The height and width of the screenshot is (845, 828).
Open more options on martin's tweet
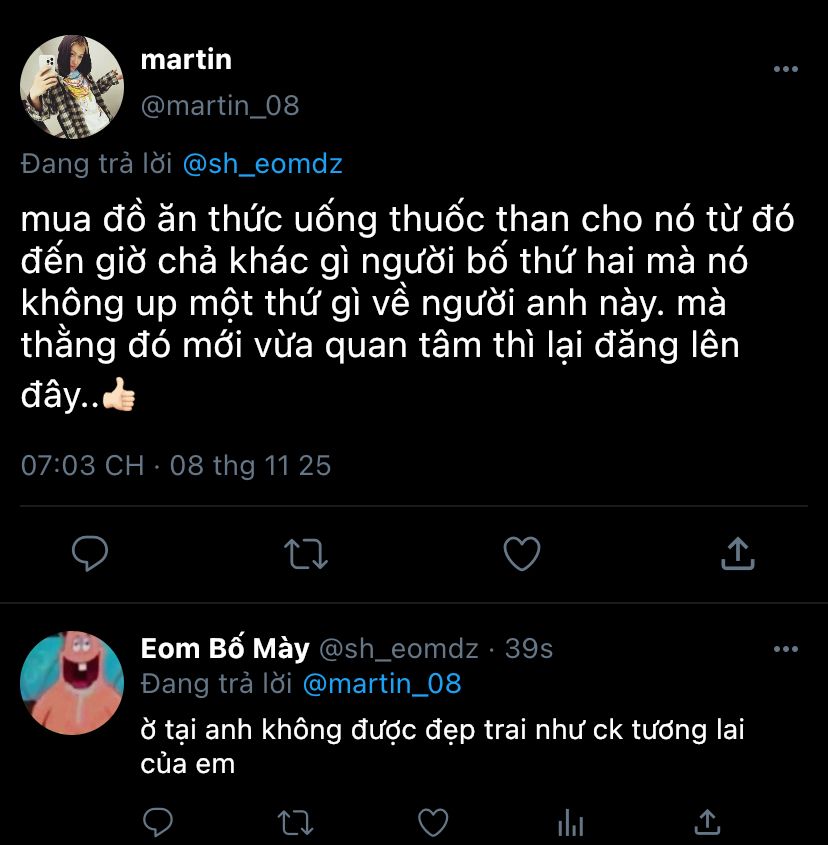786,69
